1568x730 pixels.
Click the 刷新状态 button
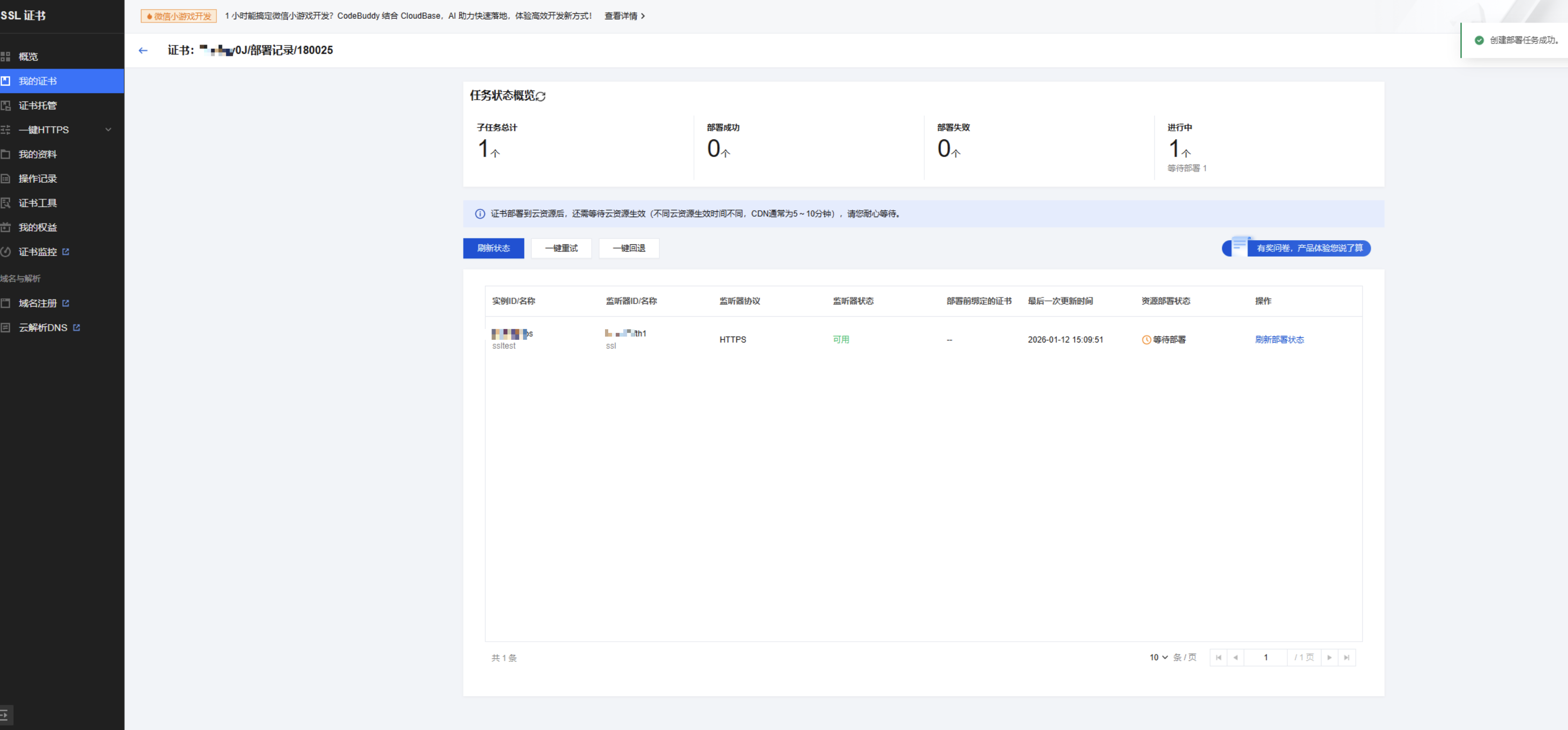coord(493,248)
